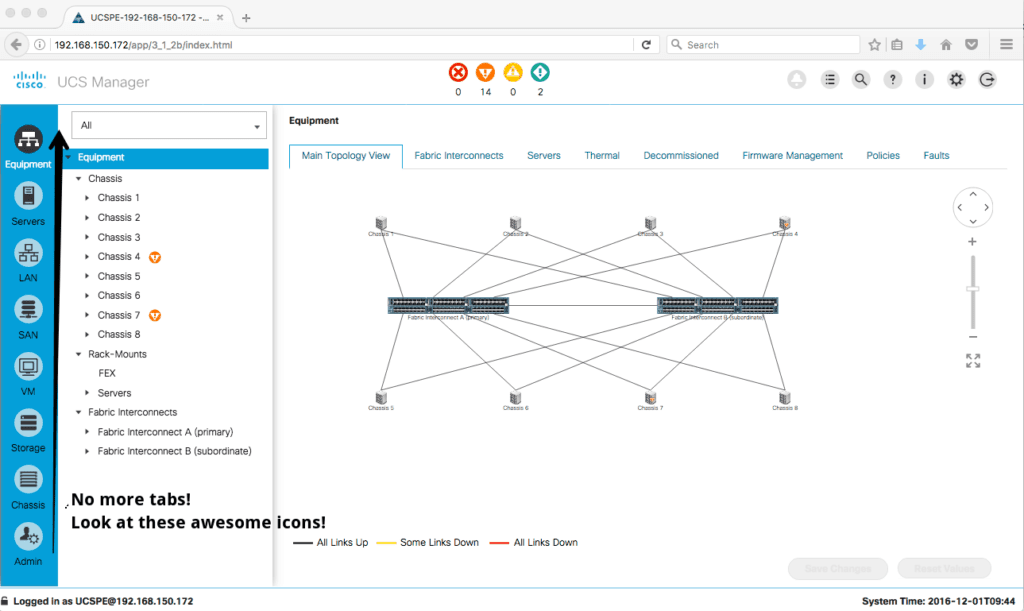1024x611 pixels.
Task: Select Fabric Interconnect B in topology
Action: (718, 306)
